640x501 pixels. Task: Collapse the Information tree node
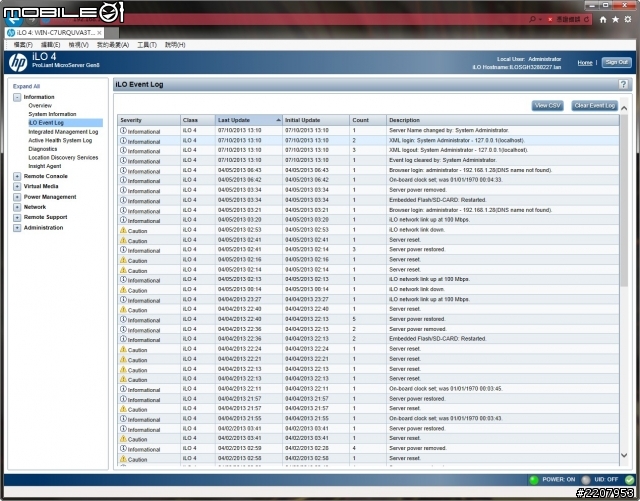[x=17, y=97]
